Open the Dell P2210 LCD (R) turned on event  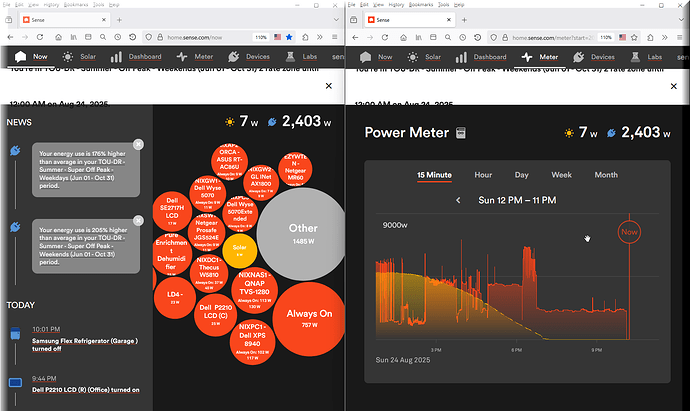tap(86, 390)
